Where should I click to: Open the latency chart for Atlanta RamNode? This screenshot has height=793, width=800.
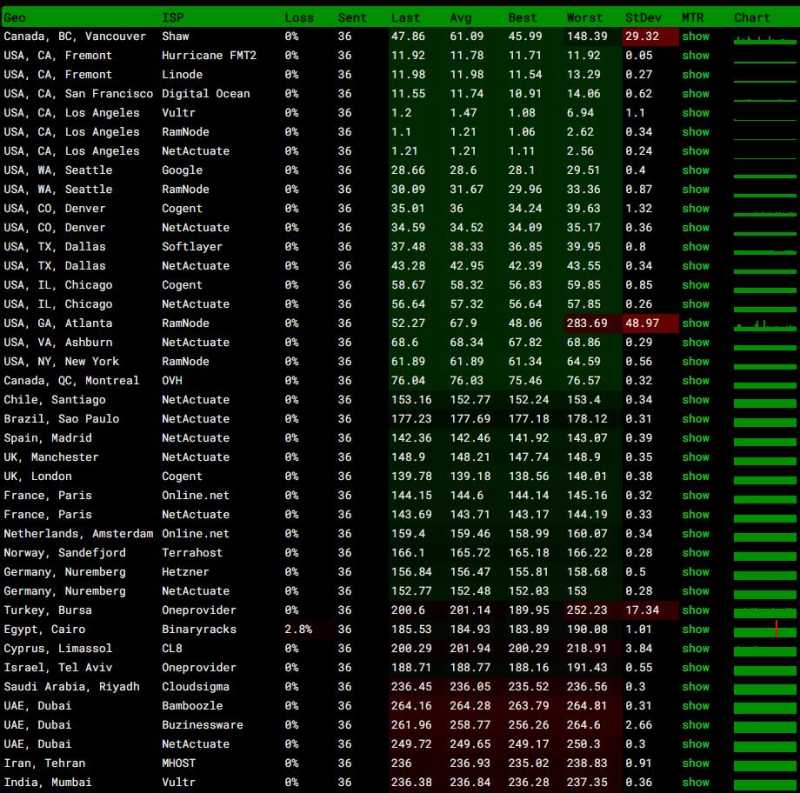click(765, 325)
